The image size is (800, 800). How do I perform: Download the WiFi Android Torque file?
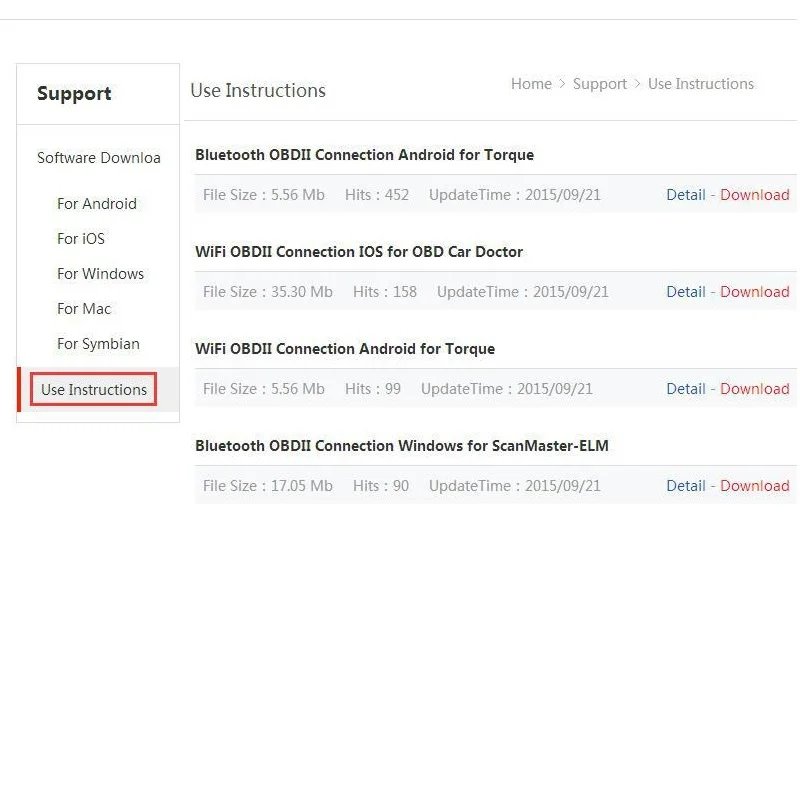[755, 388]
